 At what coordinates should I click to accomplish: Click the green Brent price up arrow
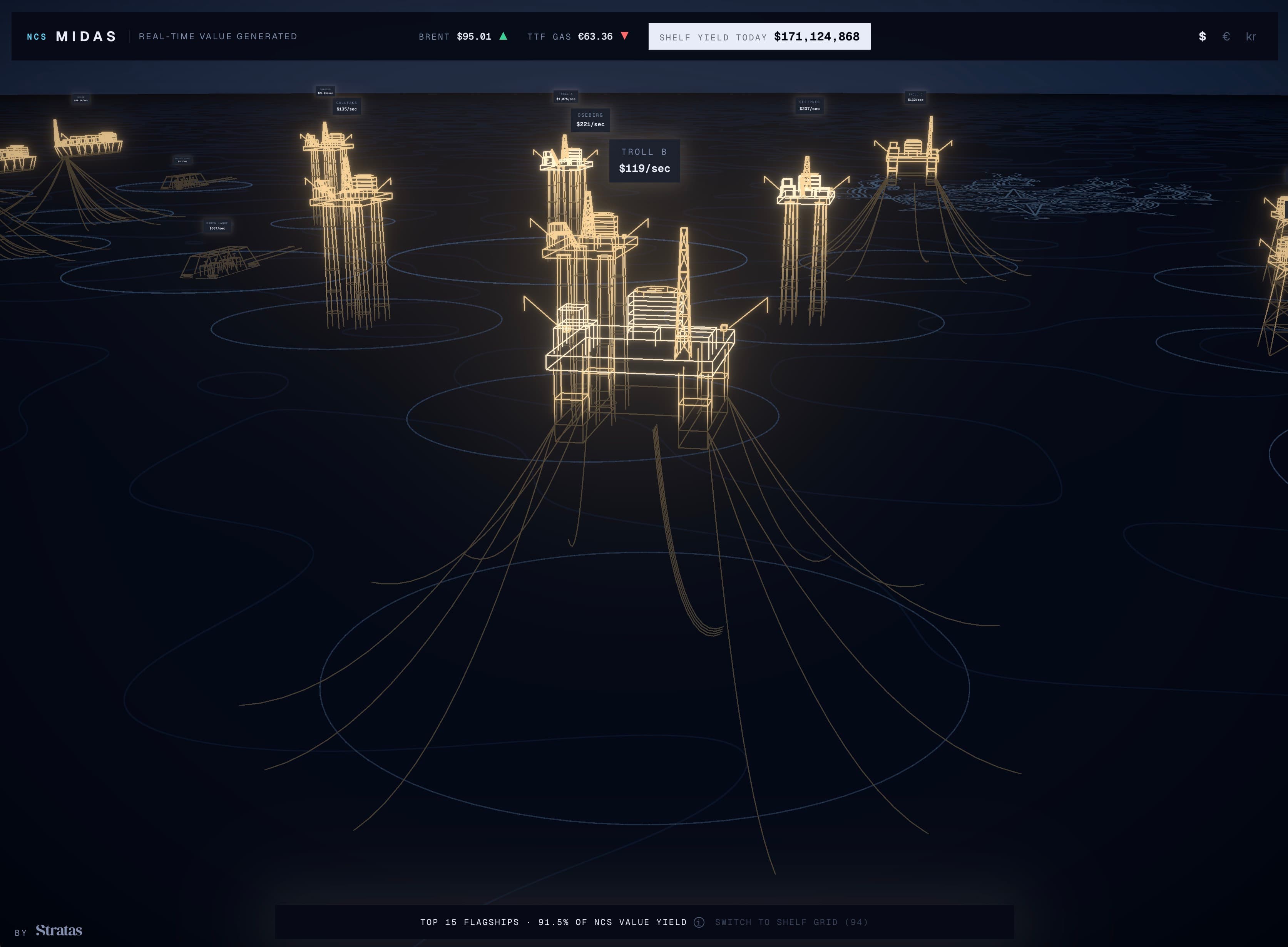click(x=503, y=36)
